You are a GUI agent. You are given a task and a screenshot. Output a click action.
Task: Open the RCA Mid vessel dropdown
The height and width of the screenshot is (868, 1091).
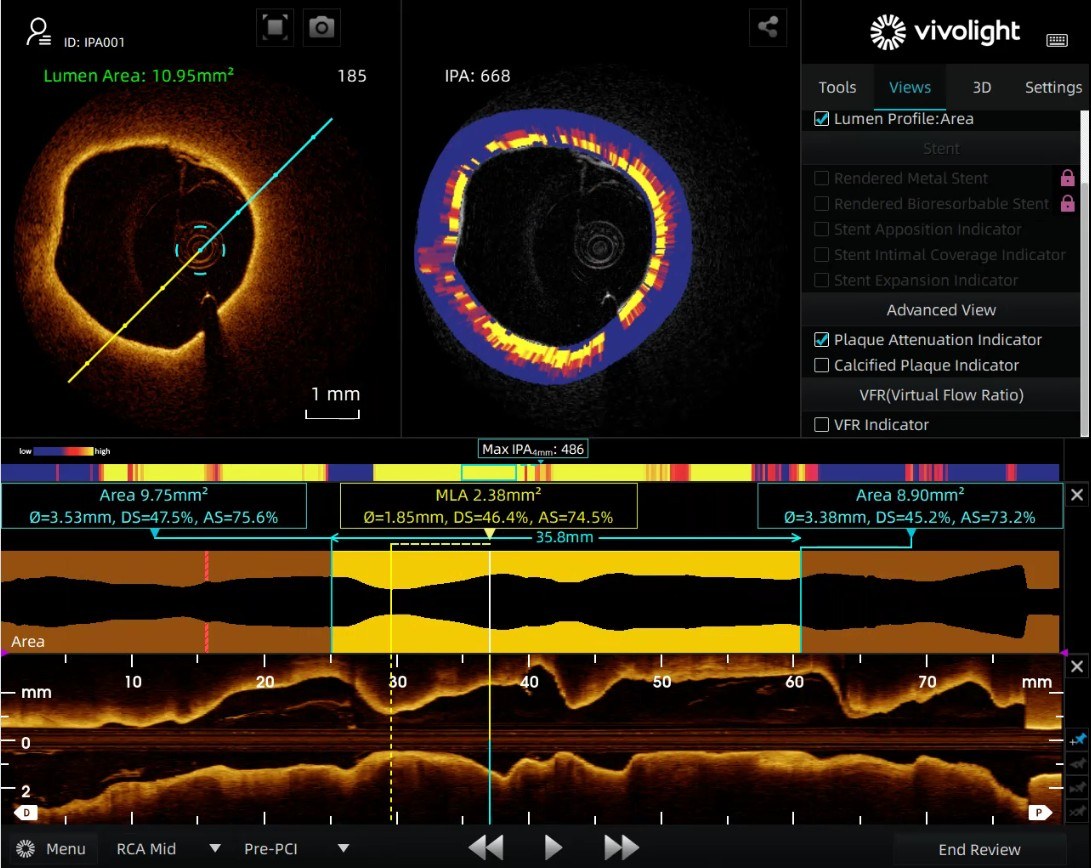pos(214,849)
